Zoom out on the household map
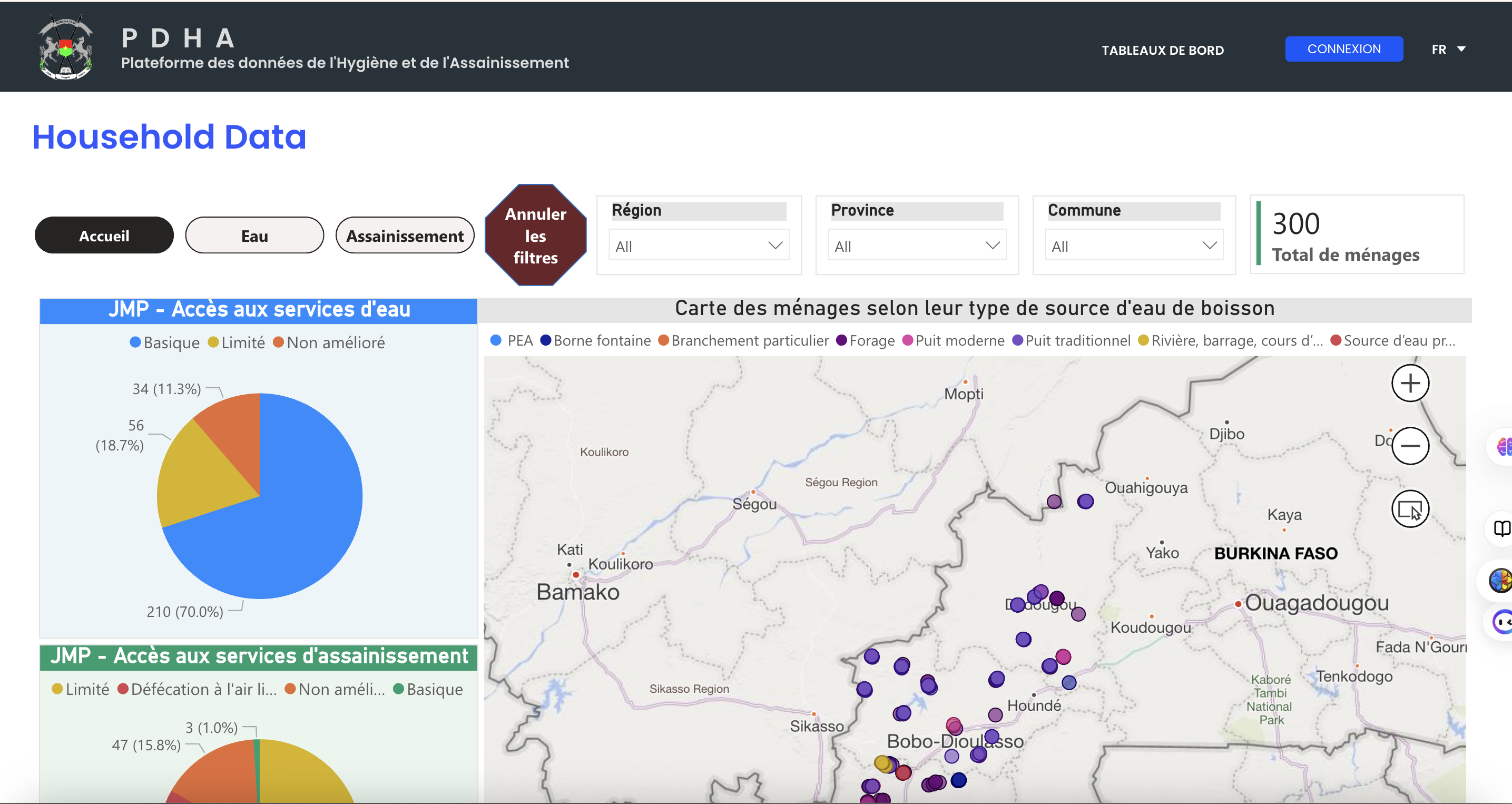 (1410, 446)
